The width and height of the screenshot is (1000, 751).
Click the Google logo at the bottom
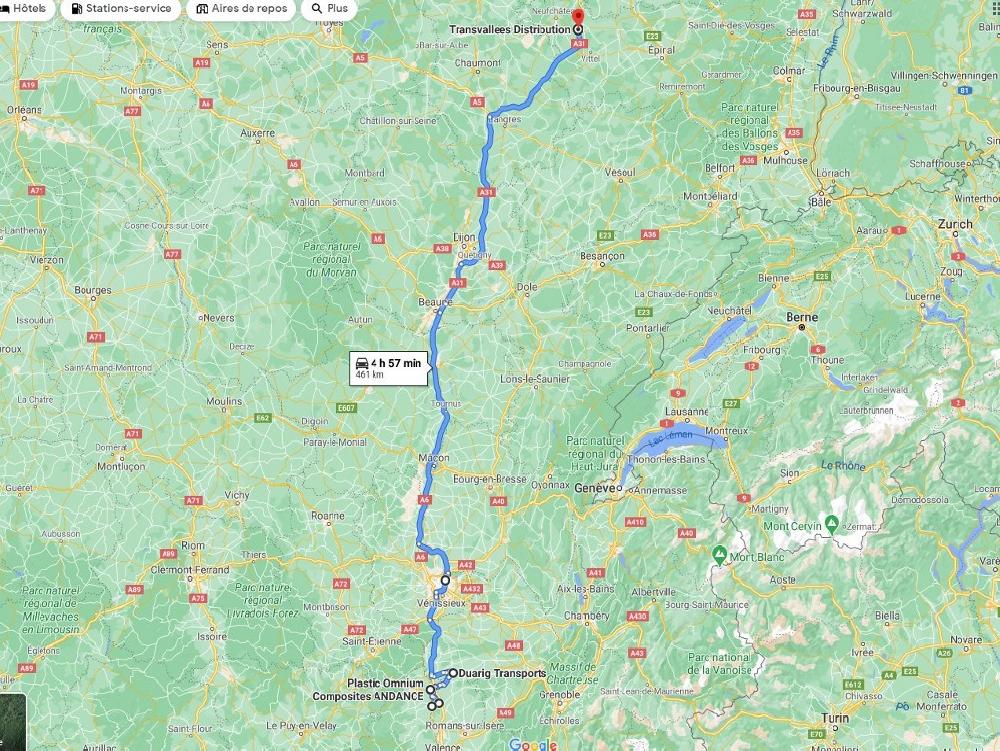[533, 745]
